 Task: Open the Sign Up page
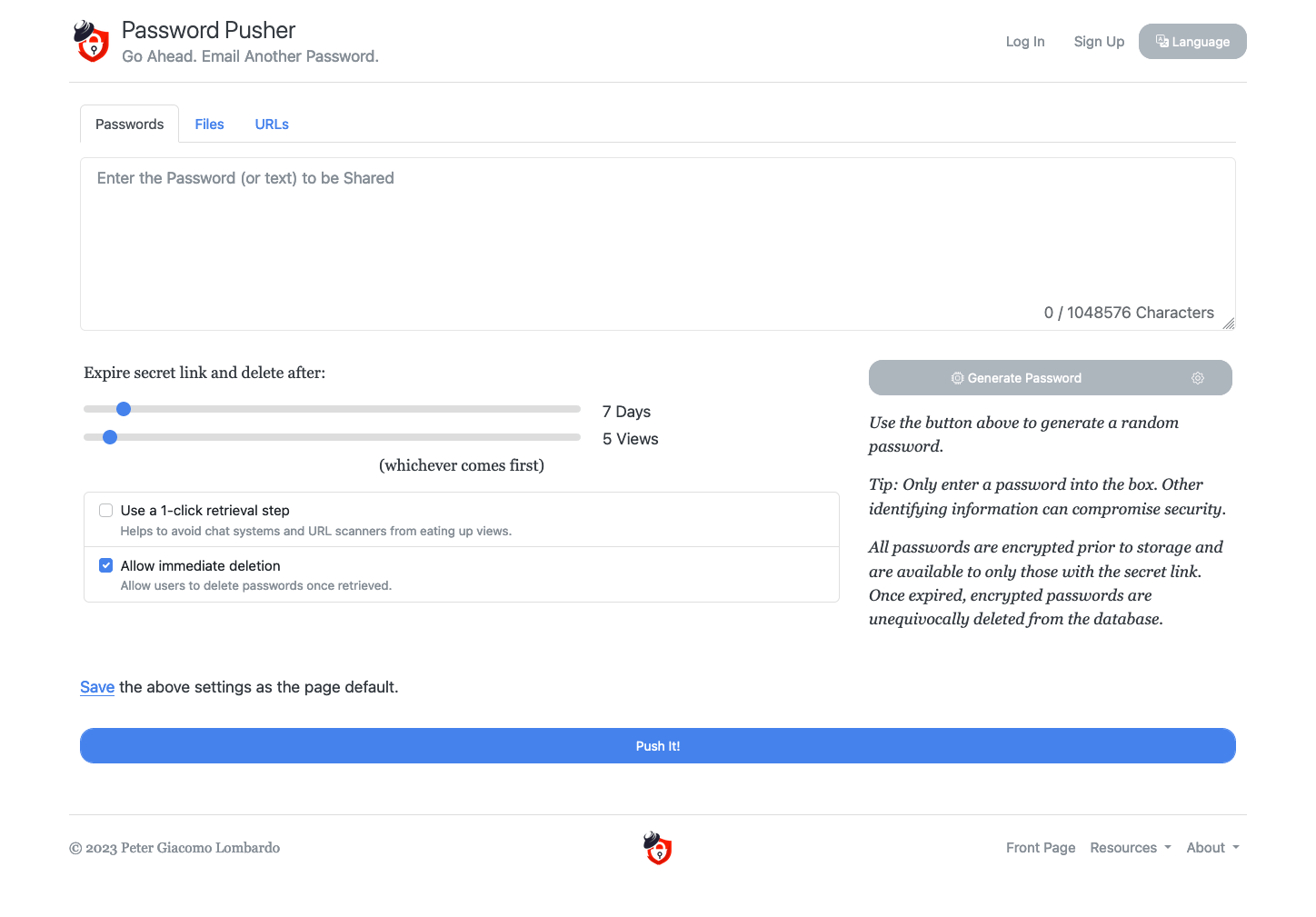tap(1099, 42)
